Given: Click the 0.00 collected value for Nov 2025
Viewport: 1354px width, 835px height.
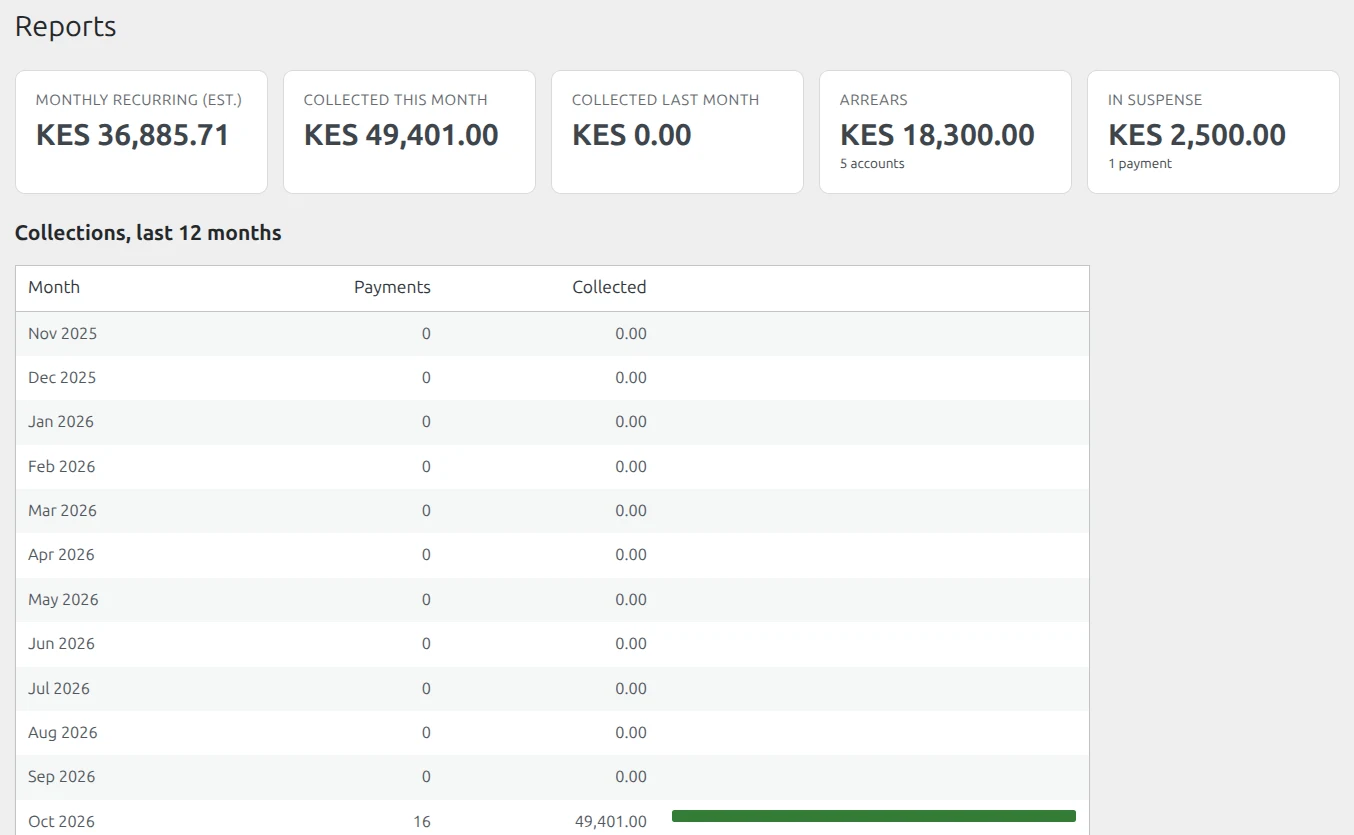Looking at the screenshot, I should [x=631, y=334].
